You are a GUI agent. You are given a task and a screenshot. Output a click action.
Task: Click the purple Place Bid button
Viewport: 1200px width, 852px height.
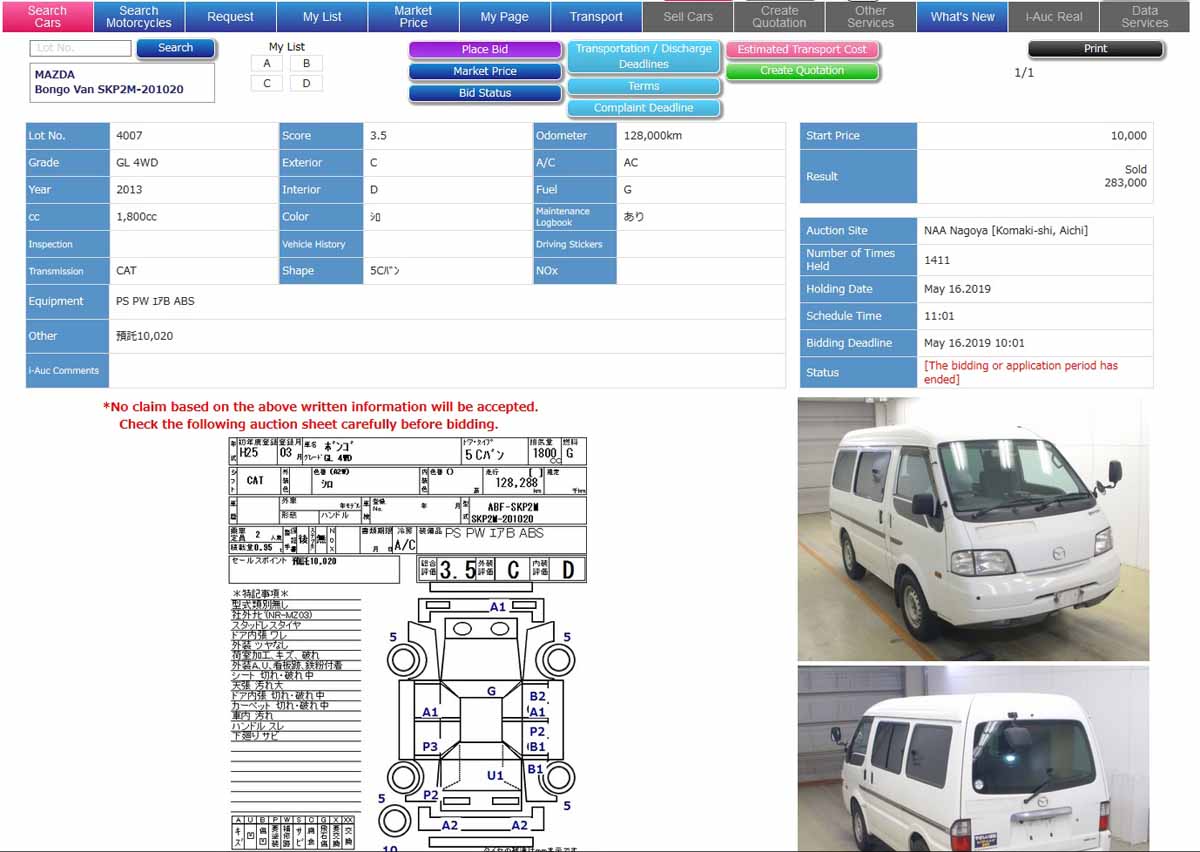pos(485,50)
